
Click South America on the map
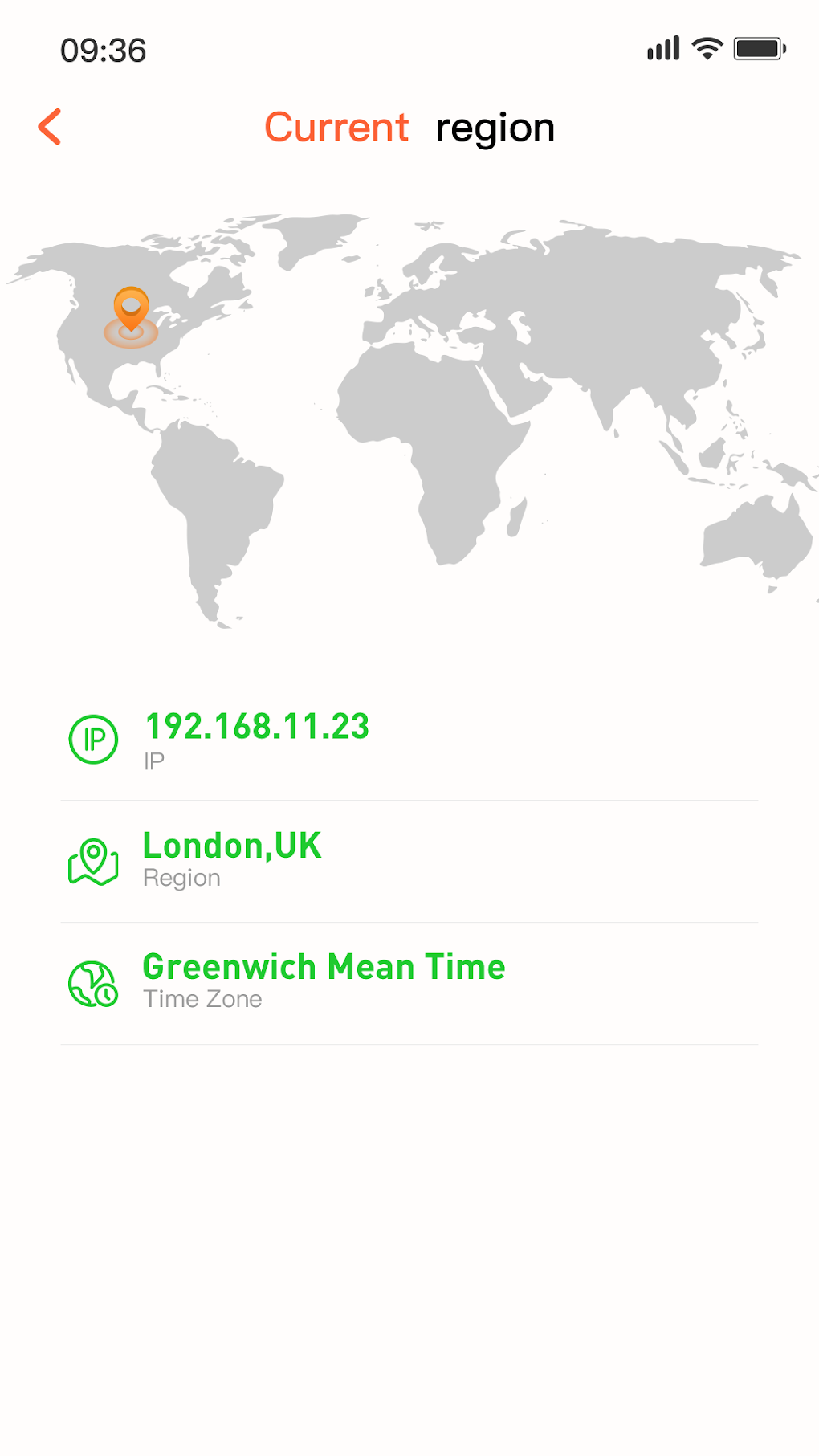click(217, 498)
